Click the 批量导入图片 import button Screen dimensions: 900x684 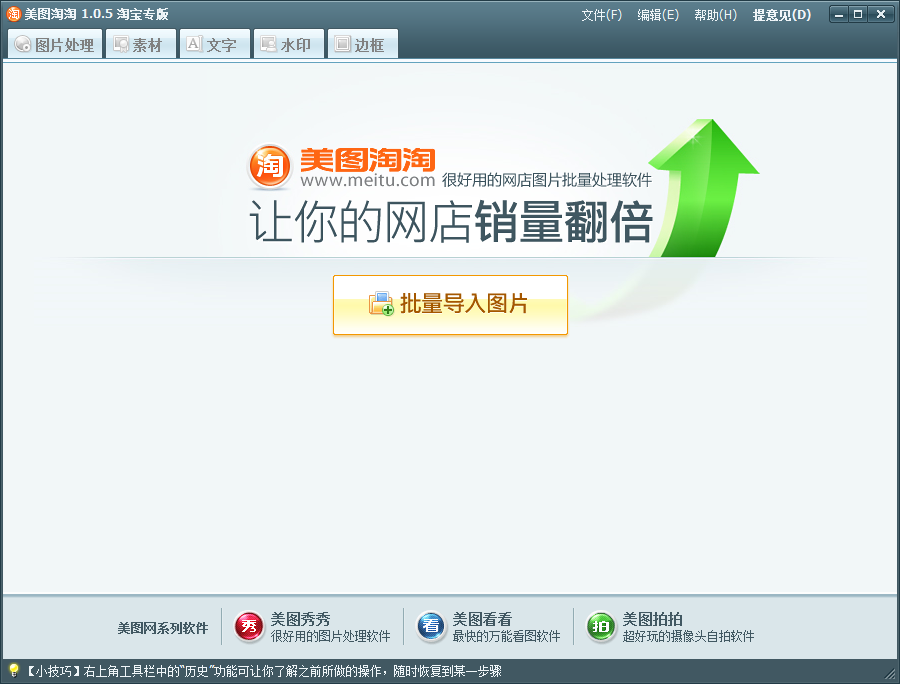click(x=449, y=303)
